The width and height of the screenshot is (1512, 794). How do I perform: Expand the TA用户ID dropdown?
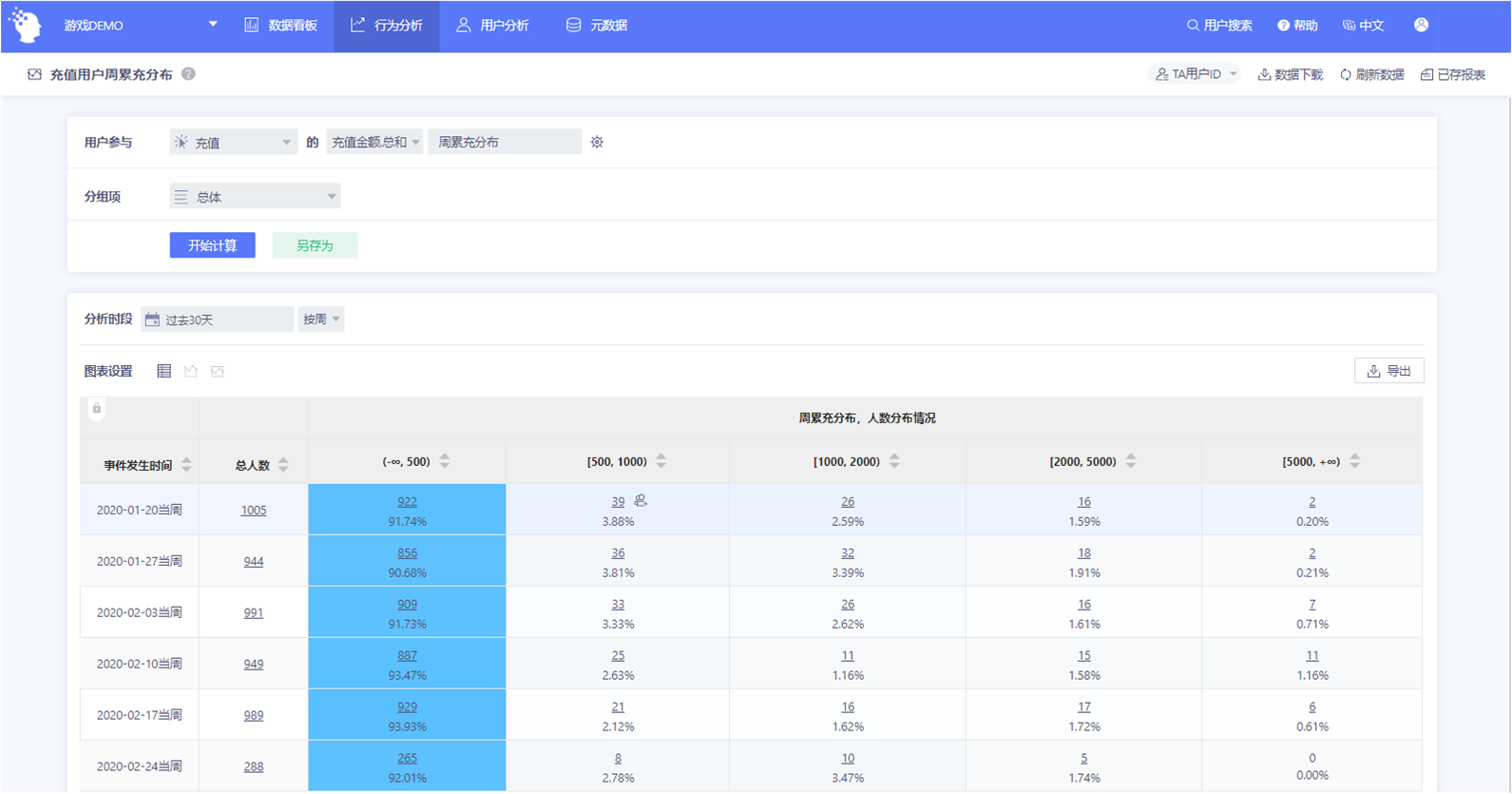[x=1196, y=74]
